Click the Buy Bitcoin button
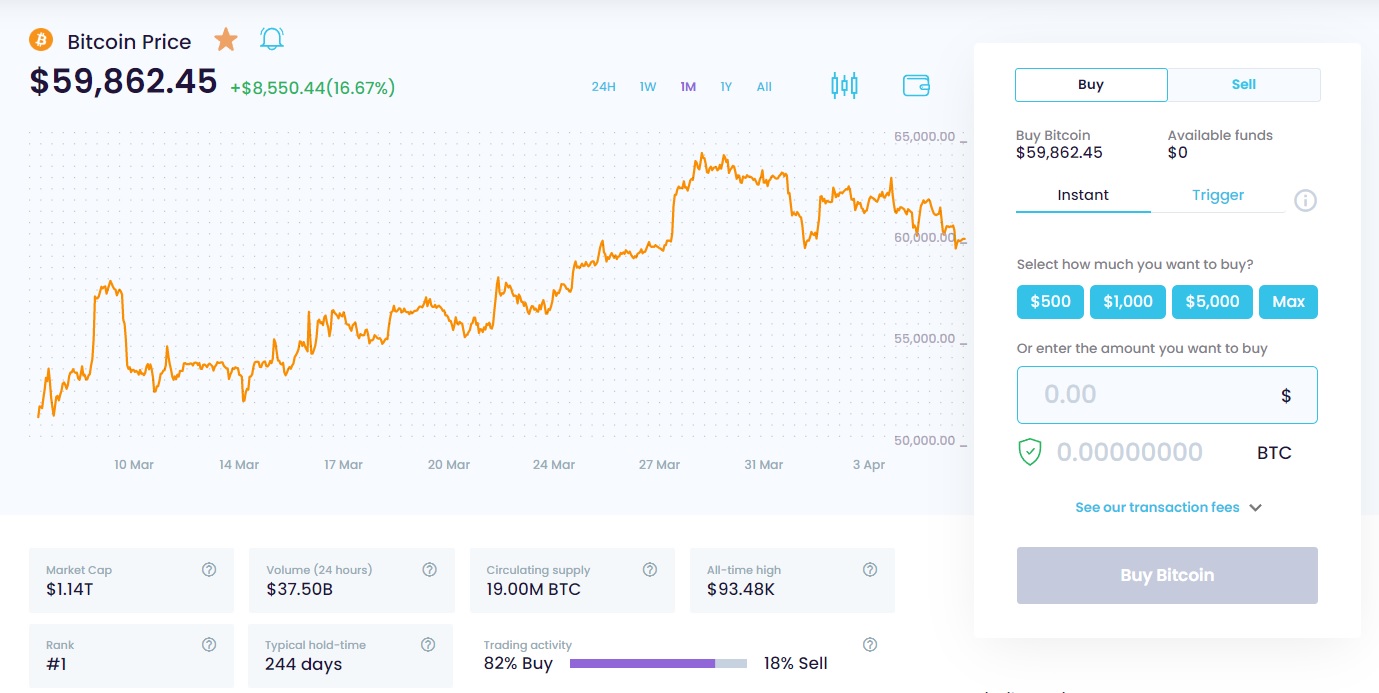The height and width of the screenshot is (693, 1379). [x=1167, y=575]
